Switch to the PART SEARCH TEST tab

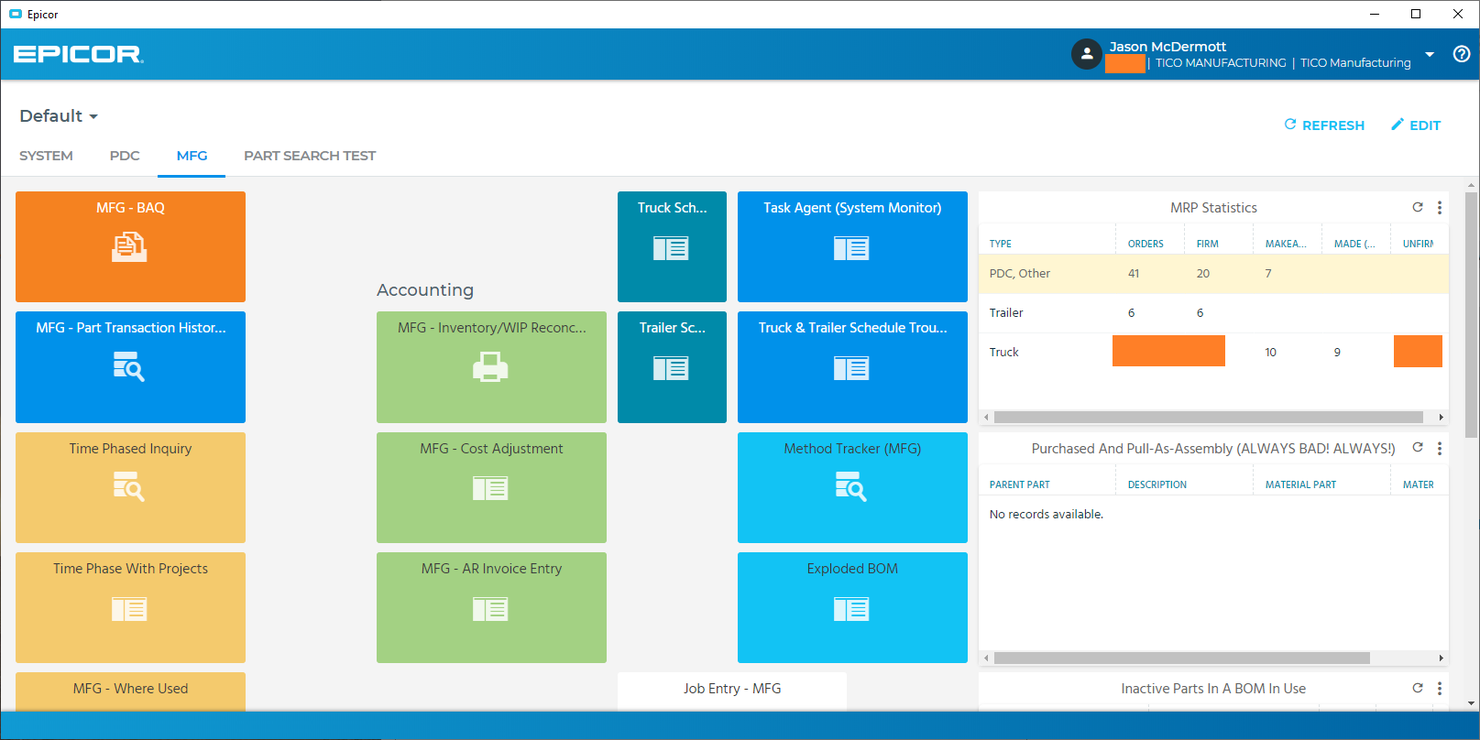point(310,155)
